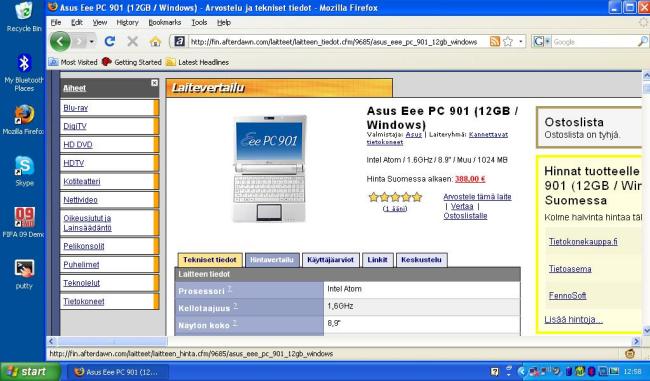Open FennoSoft store link

[x=567, y=296]
